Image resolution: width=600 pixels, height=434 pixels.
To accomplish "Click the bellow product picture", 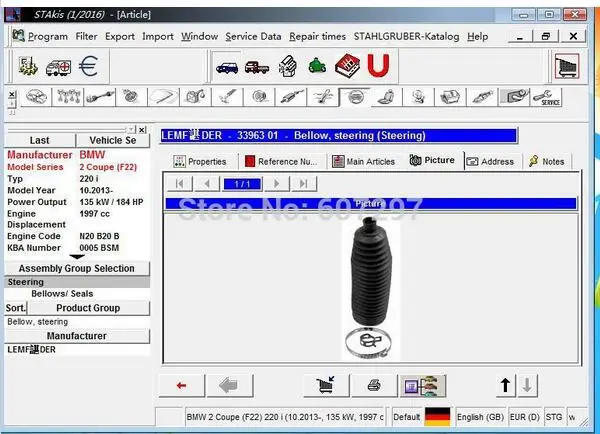I will 370,289.
